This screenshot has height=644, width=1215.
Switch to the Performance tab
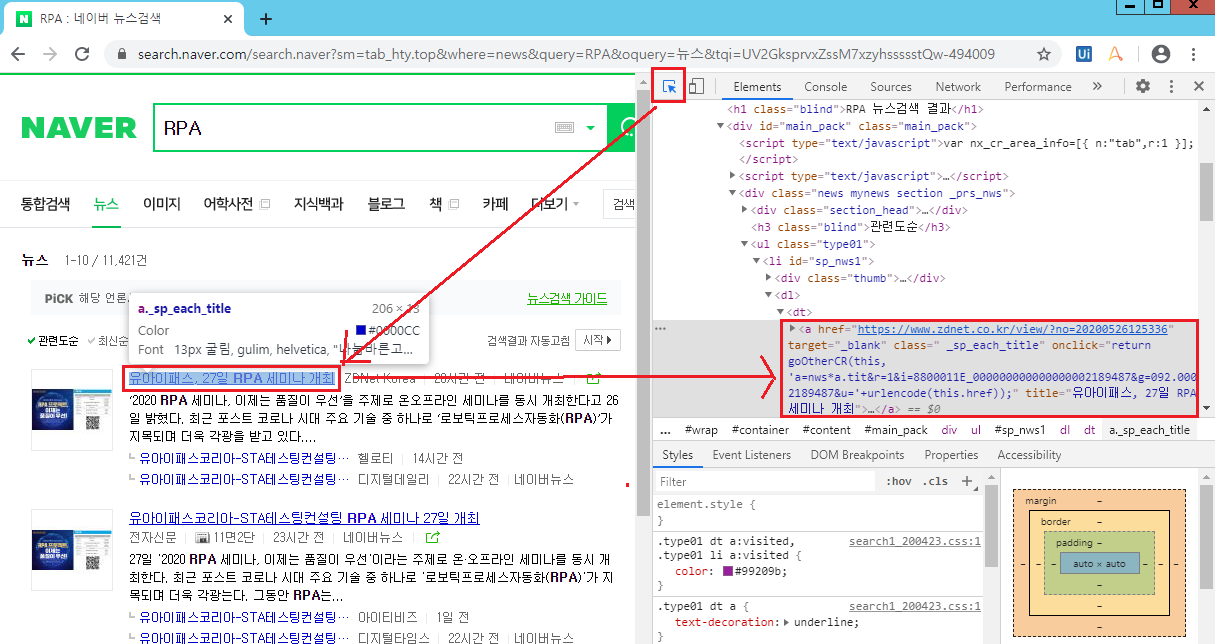pos(1038,87)
